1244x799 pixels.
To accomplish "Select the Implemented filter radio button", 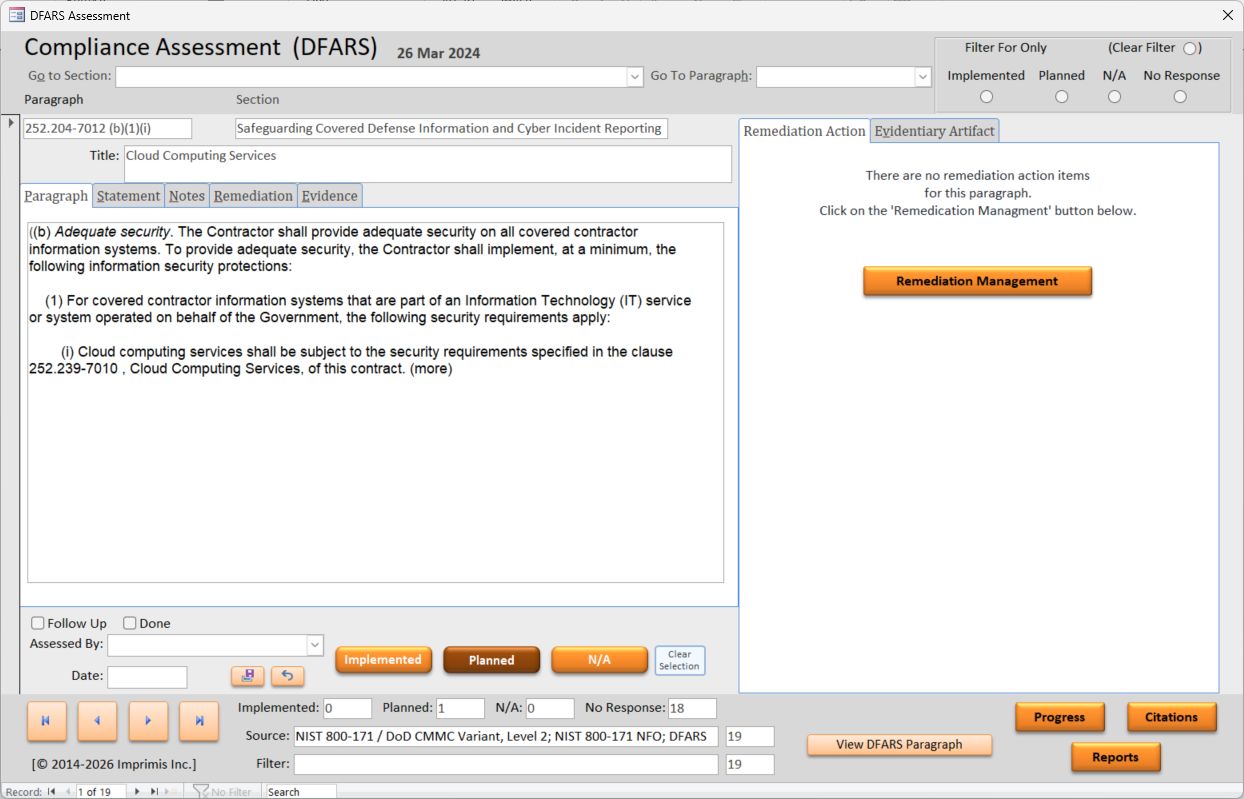I will [x=987, y=97].
